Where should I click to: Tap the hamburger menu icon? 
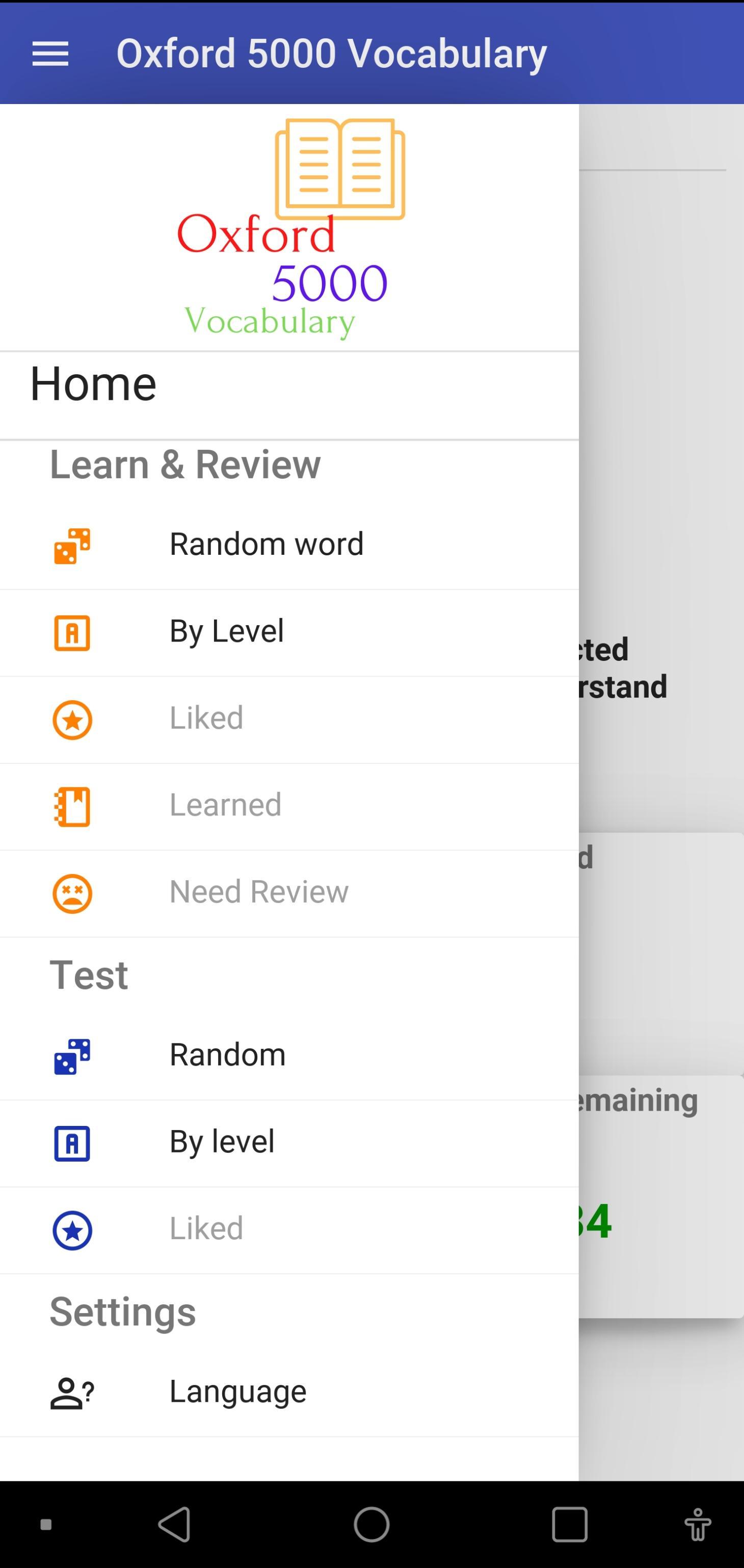[x=50, y=54]
